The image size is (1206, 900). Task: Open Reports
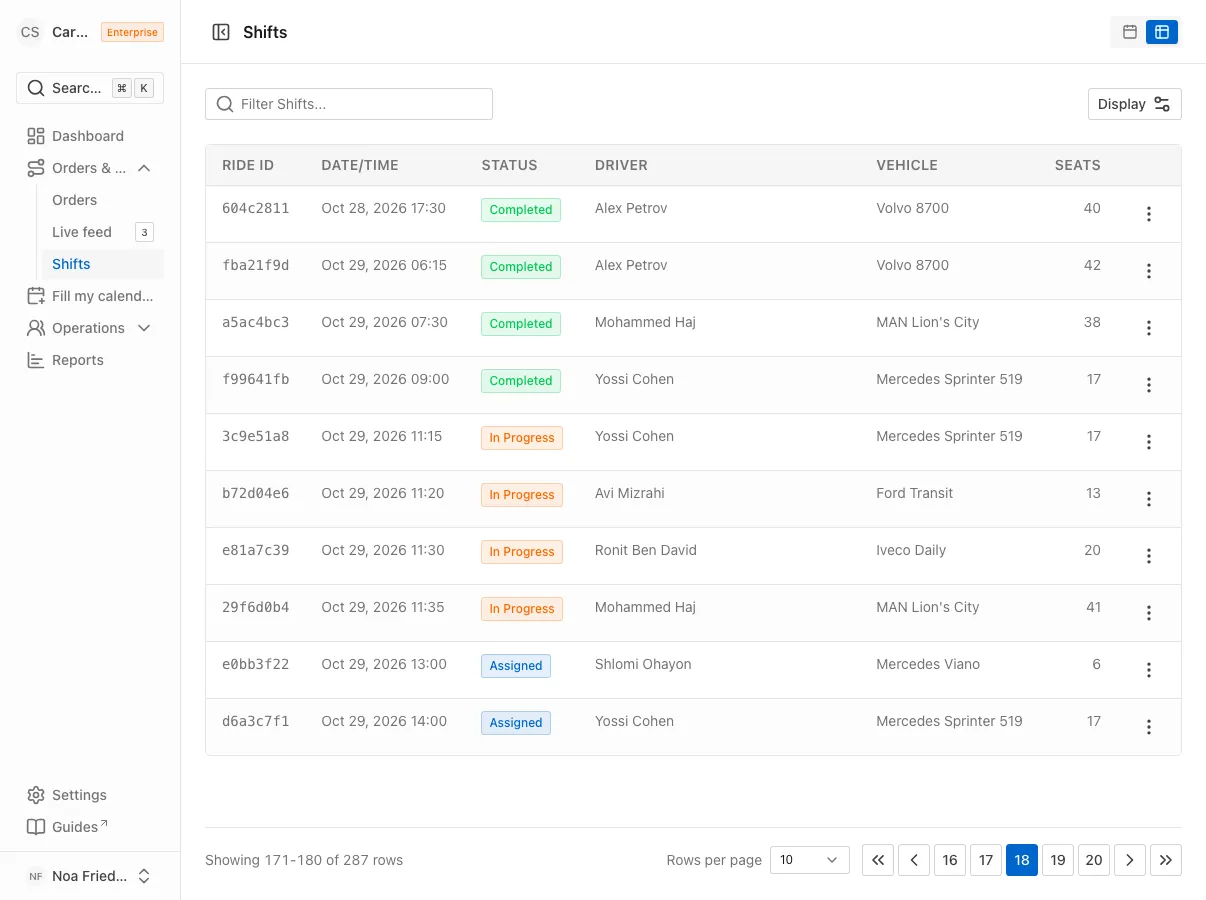coord(90,360)
